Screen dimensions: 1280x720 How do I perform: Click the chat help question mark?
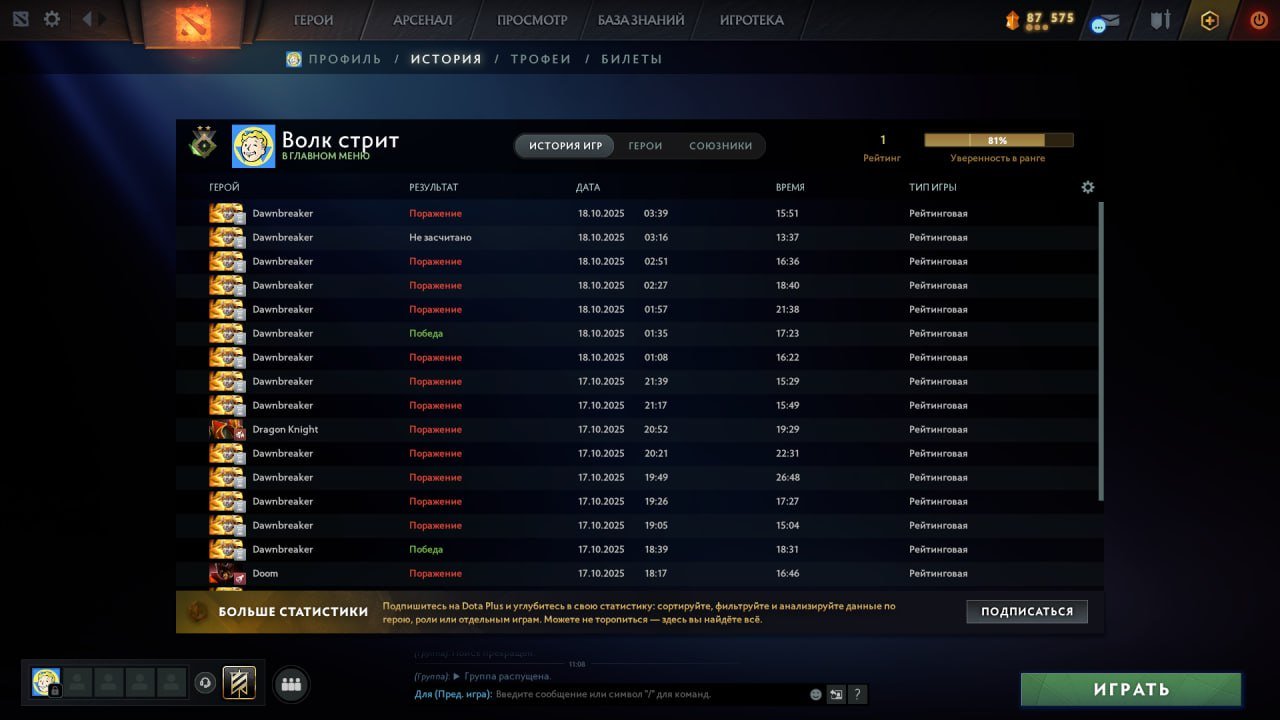pos(857,694)
